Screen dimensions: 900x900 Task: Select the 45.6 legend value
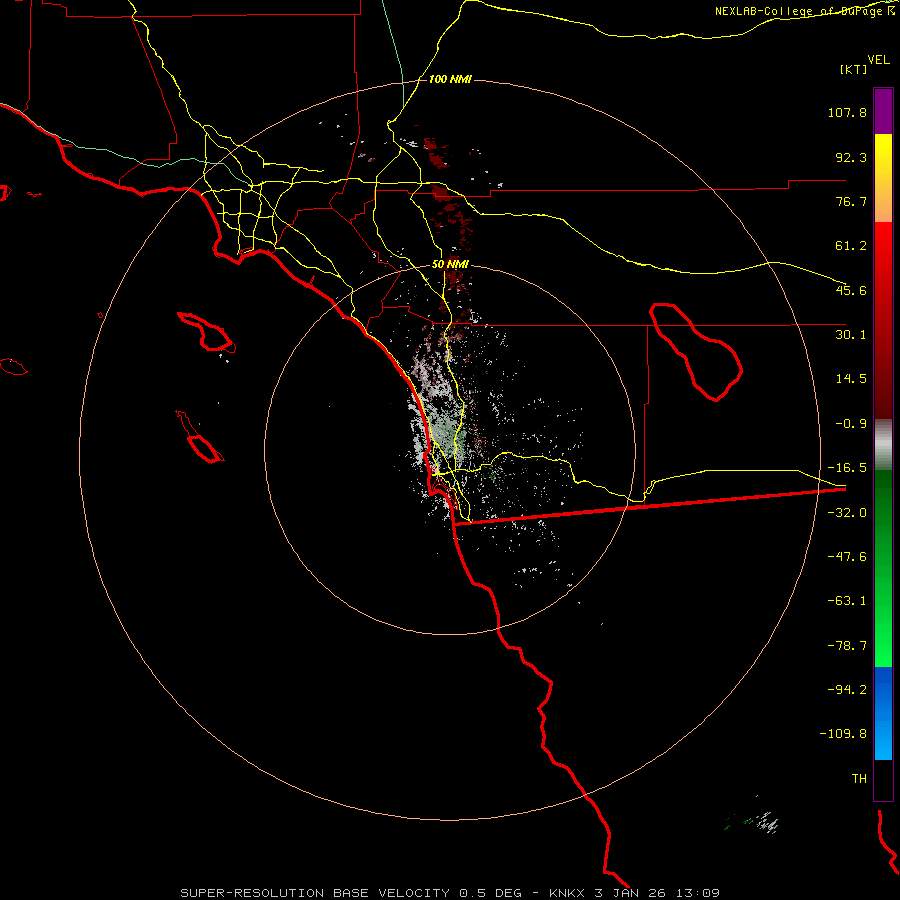(851, 290)
